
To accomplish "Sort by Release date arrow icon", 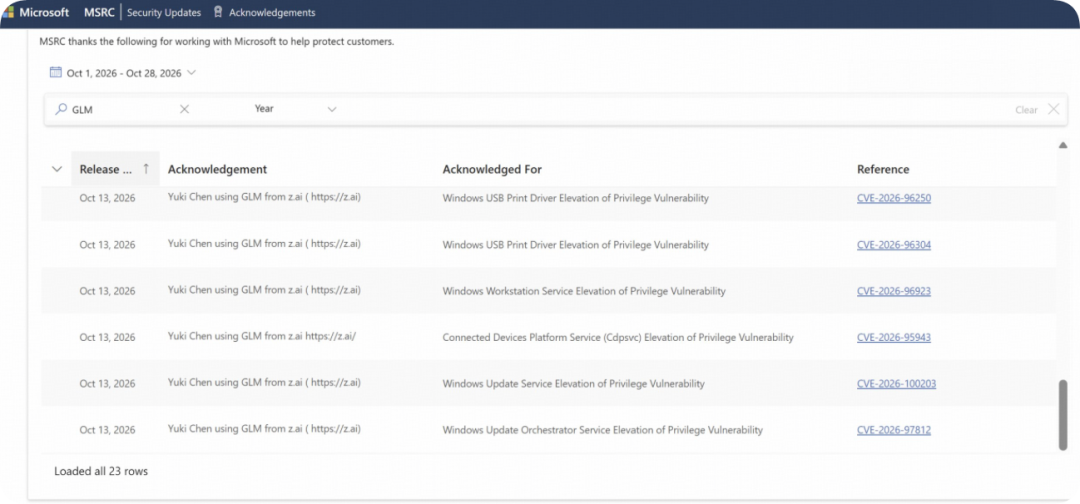I will [x=146, y=169].
